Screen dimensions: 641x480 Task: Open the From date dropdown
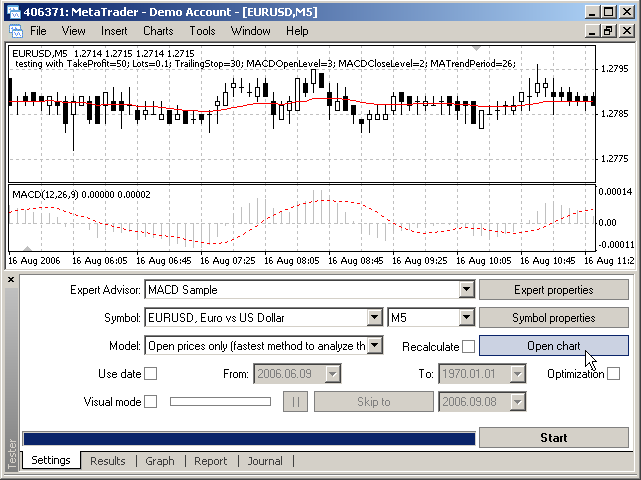[332, 374]
